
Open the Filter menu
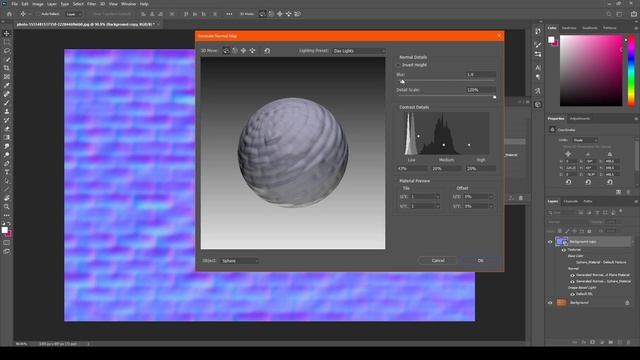(91, 4)
